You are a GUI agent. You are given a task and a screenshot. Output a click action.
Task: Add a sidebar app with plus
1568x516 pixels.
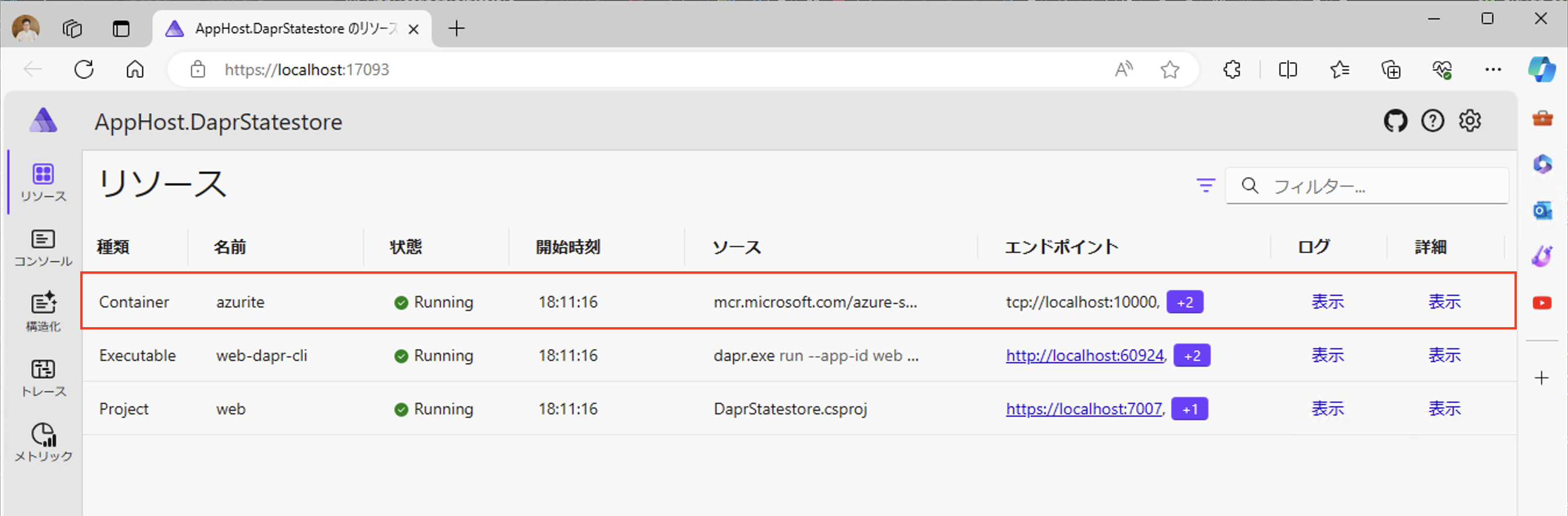click(x=1541, y=378)
